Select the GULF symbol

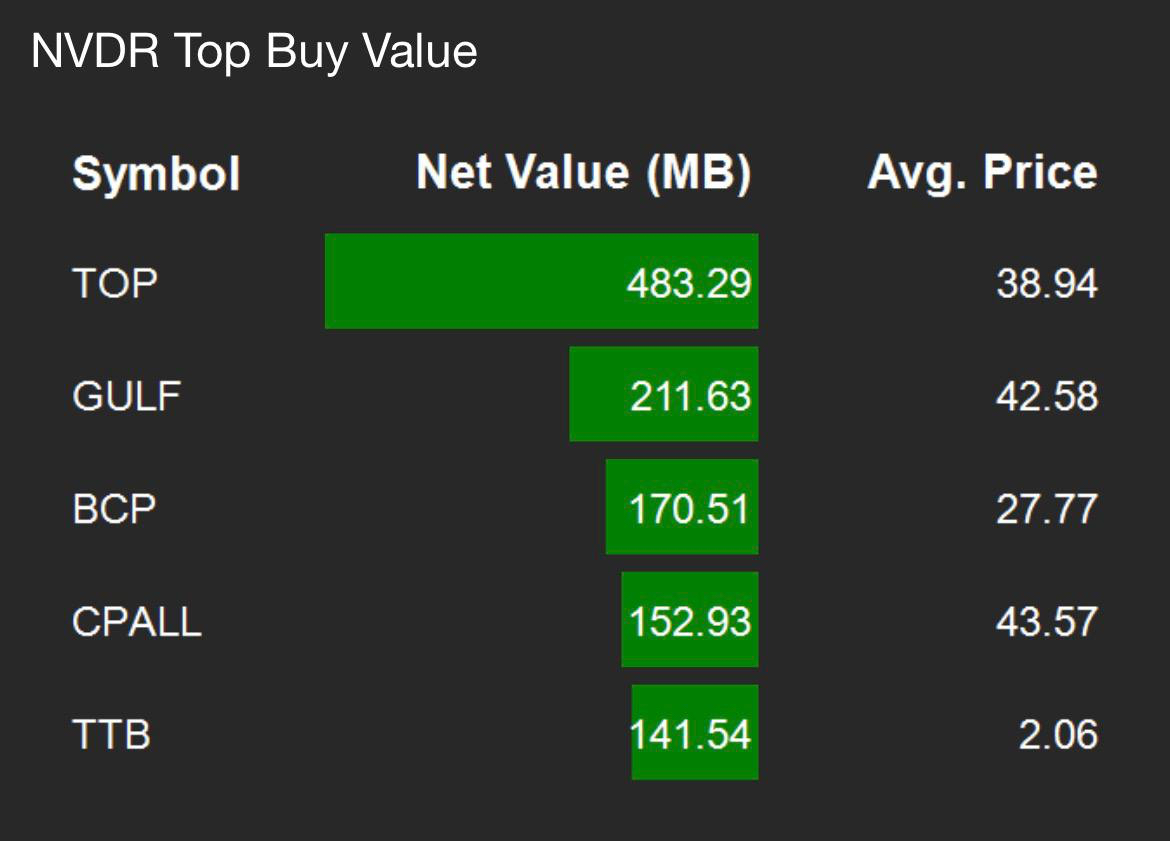click(x=126, y=397)
